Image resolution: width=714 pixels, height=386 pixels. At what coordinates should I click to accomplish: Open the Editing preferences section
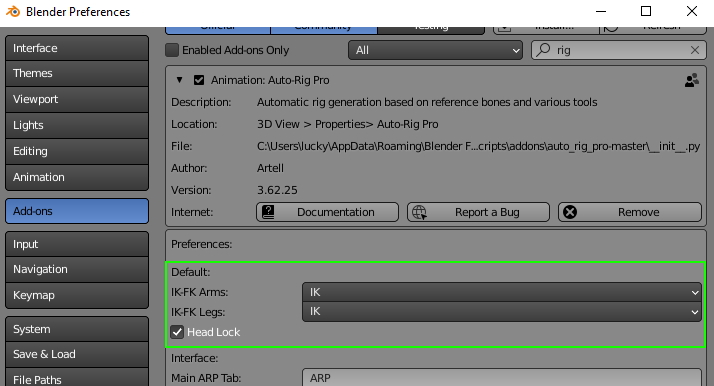[x=77, y=151]
